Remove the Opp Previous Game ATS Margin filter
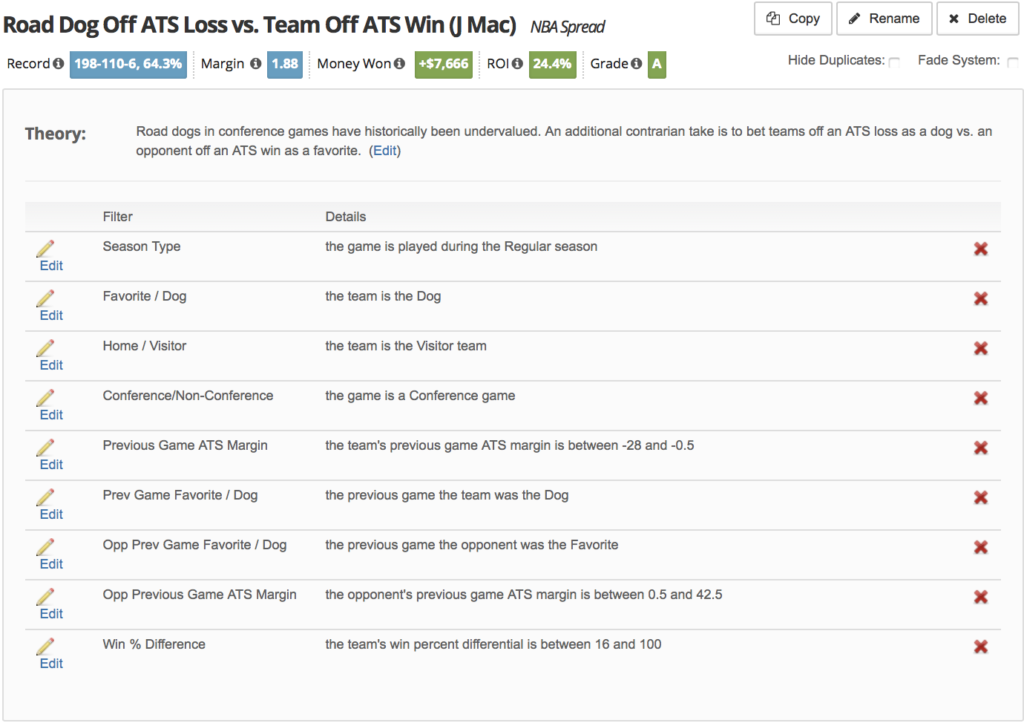Image resolution: width=1024 pixels, height=723 pixels. (x=980, y=596)
